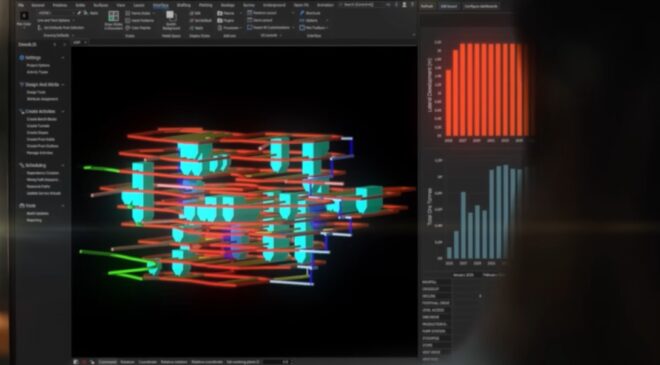Switch to the Drafting ribbon tab
The height and width of the screenshot is (365, 660).
pyautogui.click(x=184, y=5)
